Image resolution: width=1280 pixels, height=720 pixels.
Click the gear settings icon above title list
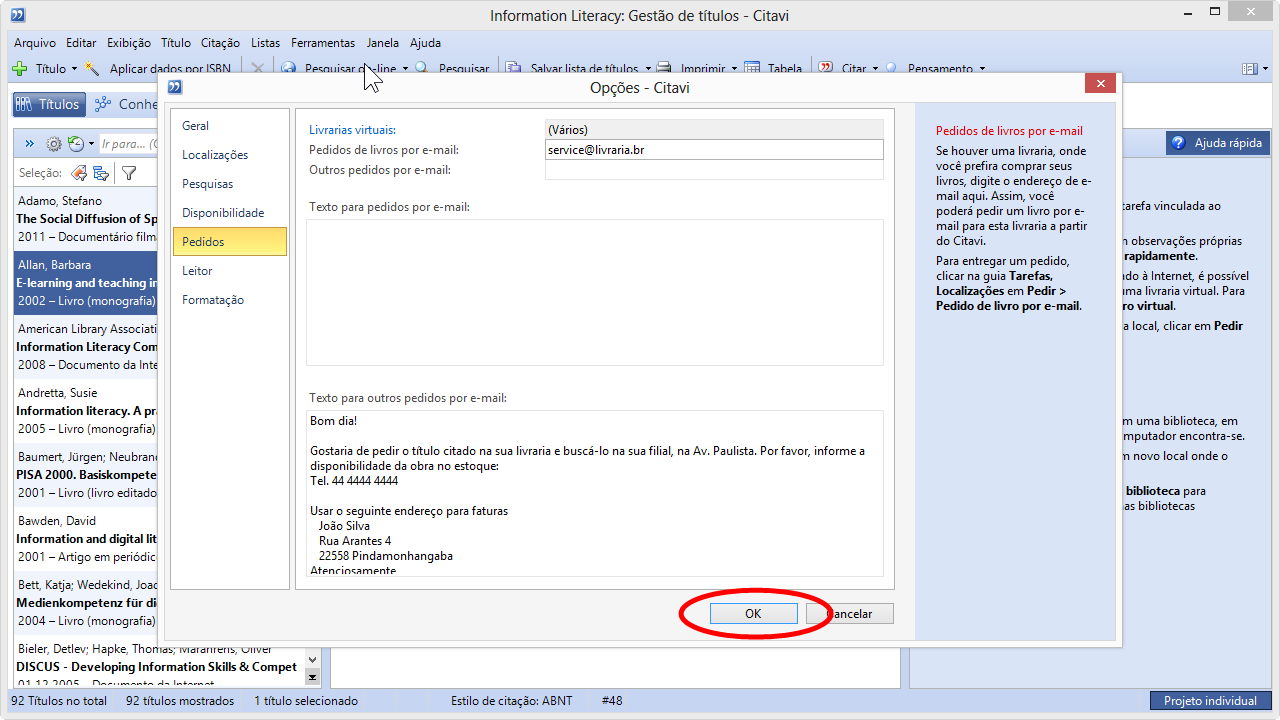54,144
